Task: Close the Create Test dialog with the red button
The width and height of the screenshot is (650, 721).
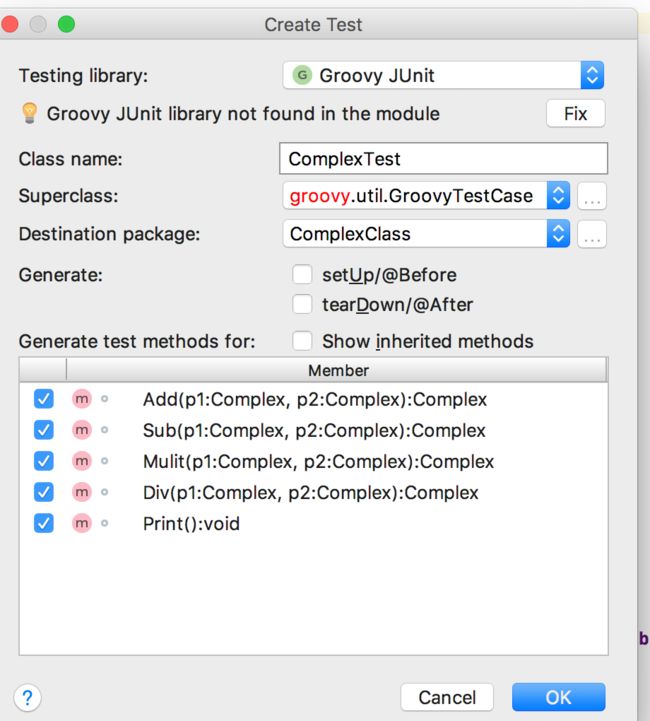Action: pyautogui.click(x=9, y=24)
